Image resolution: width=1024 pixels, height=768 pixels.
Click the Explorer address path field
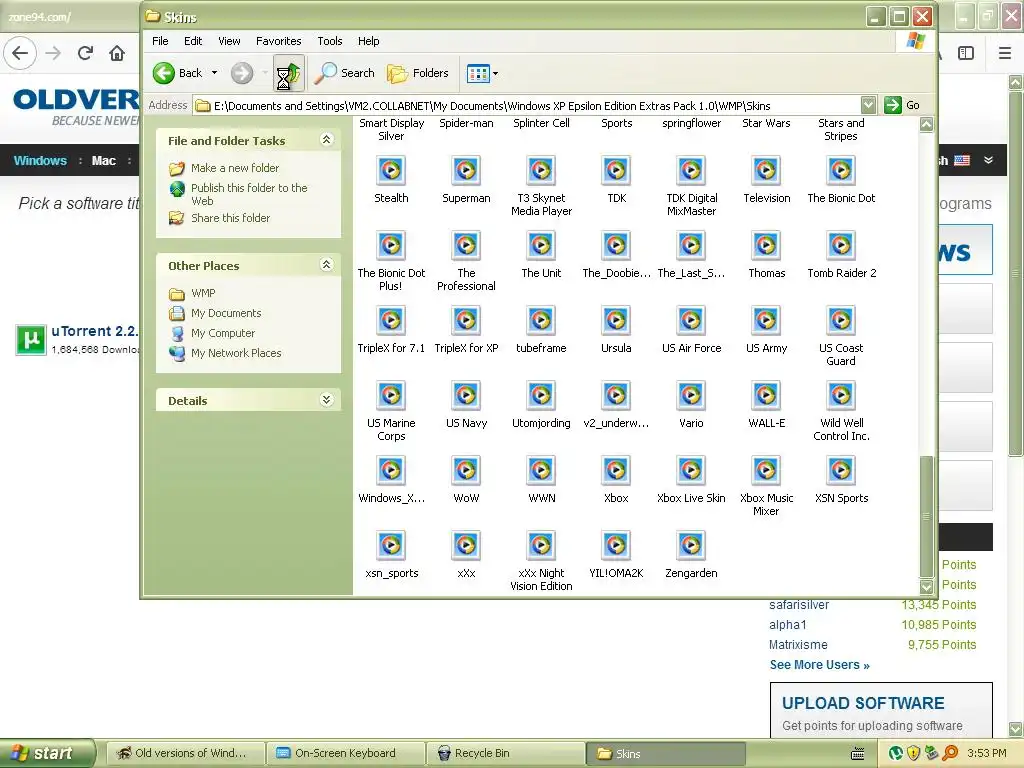pos(528,106)
